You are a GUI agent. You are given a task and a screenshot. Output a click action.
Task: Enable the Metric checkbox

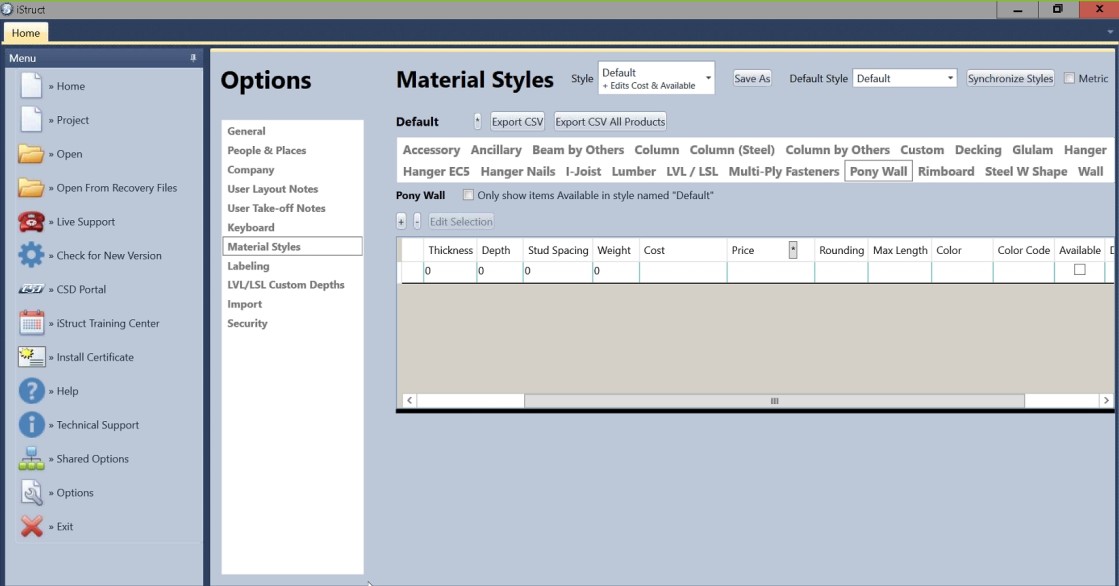[x=1069, y=78]
